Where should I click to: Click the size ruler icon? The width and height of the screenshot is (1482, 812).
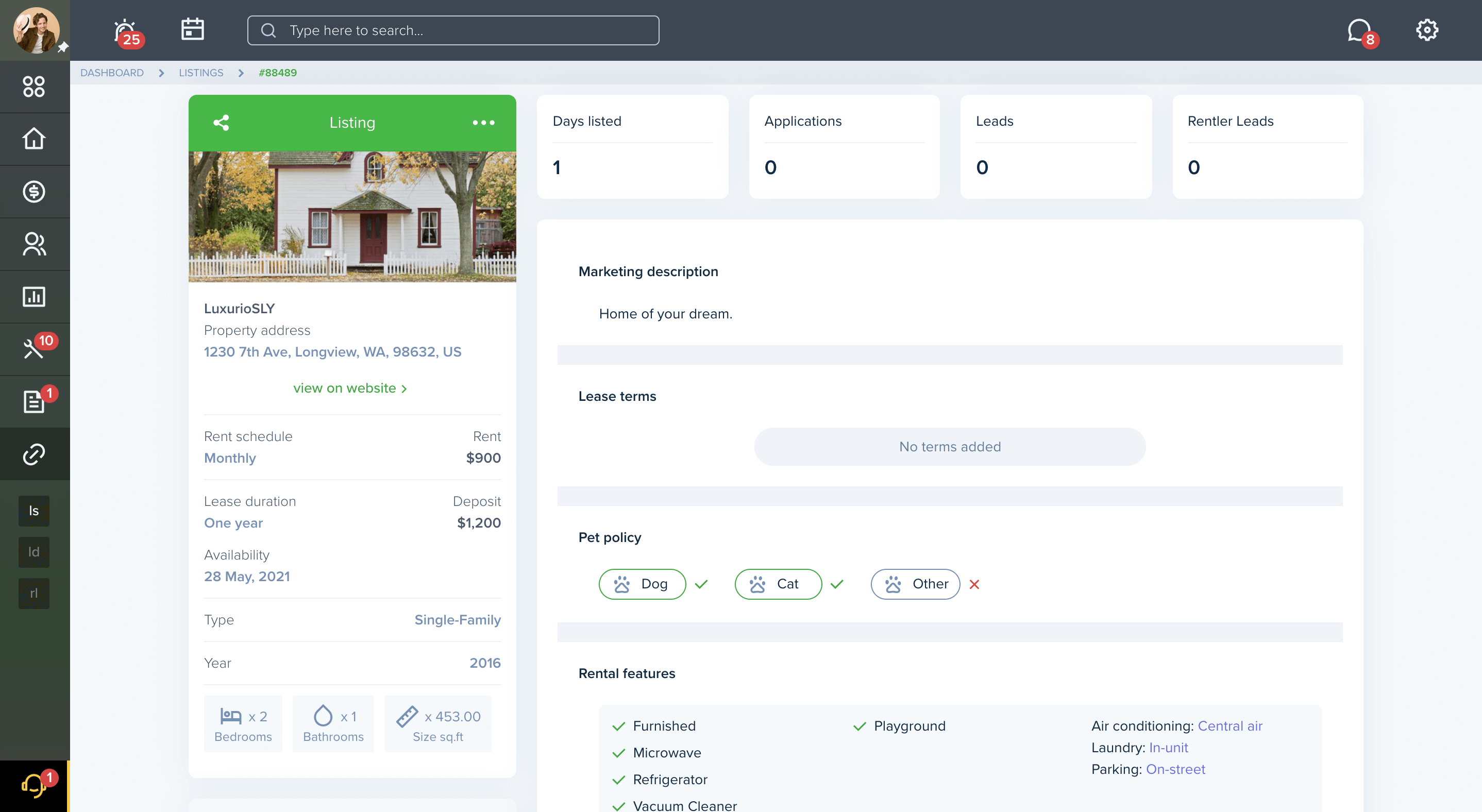tap(407, 716)
